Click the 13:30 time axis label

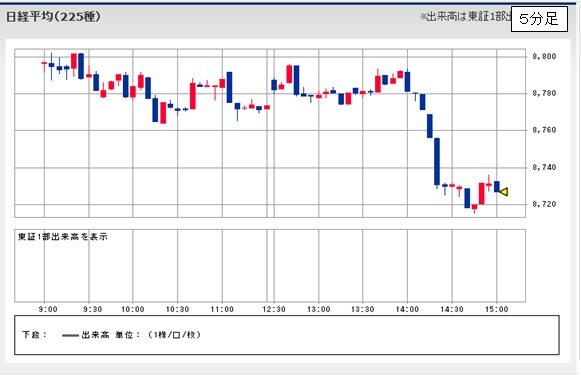[363, 309]
